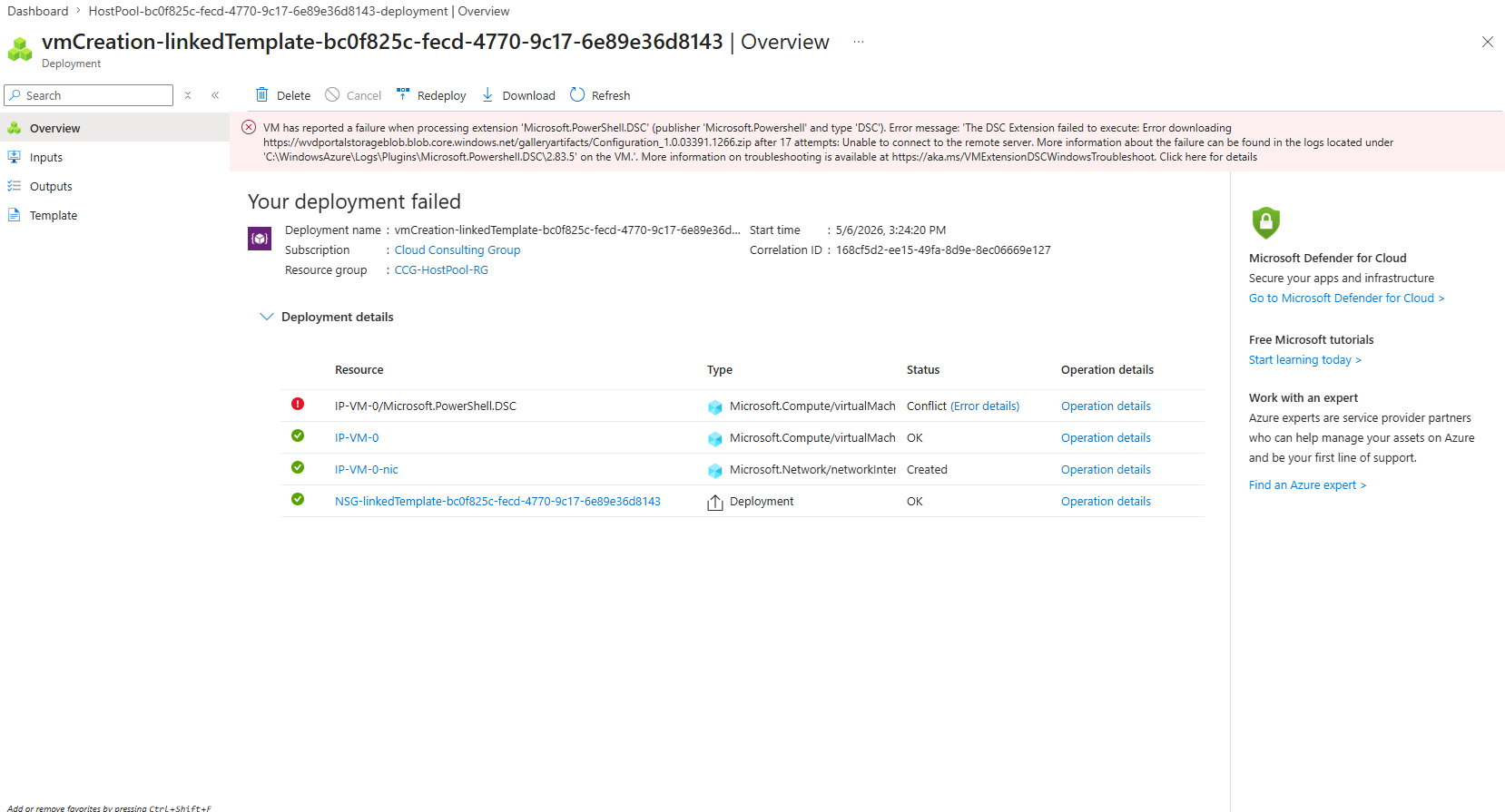The width and height of the screenshot is (1505, 812).
Task: Open the NSG-linkedTemplate deployment link
Action: (497, 502)
